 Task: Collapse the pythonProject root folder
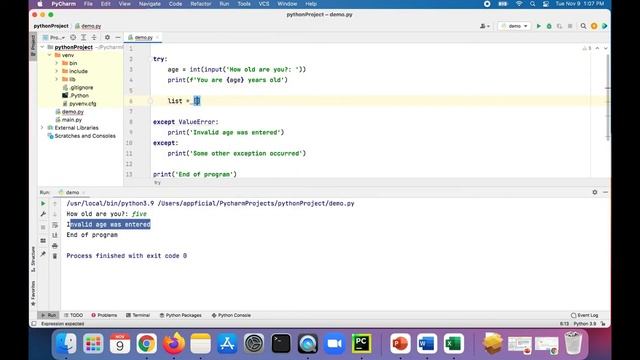tap(42, 47)
